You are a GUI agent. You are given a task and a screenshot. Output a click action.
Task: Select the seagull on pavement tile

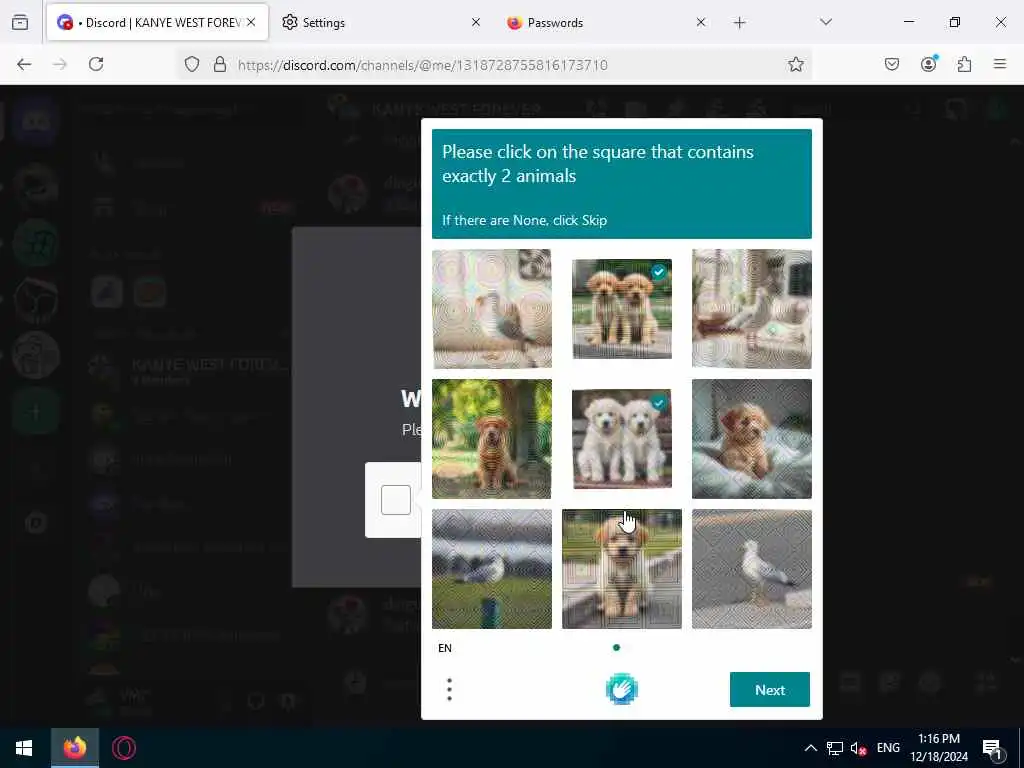tap(752, 569)
